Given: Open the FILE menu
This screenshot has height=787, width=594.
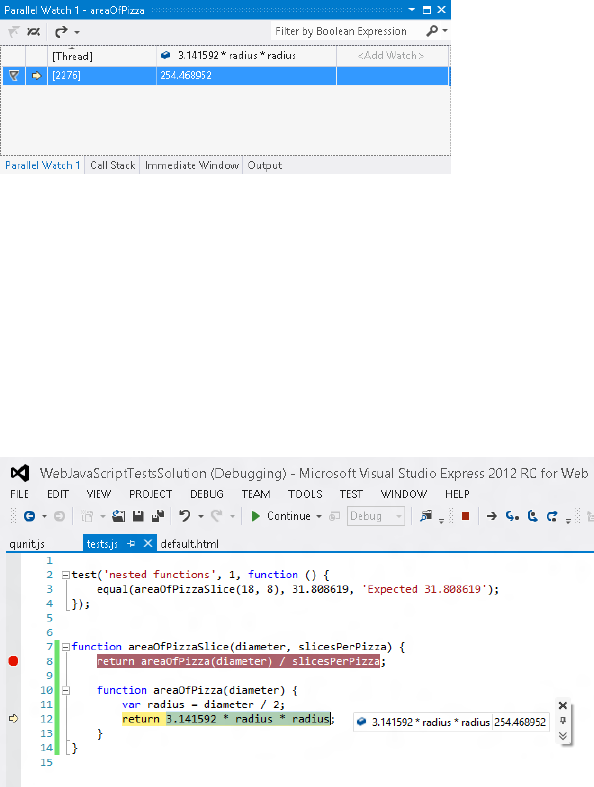Looking at the screenshot, I should [20, 494].
